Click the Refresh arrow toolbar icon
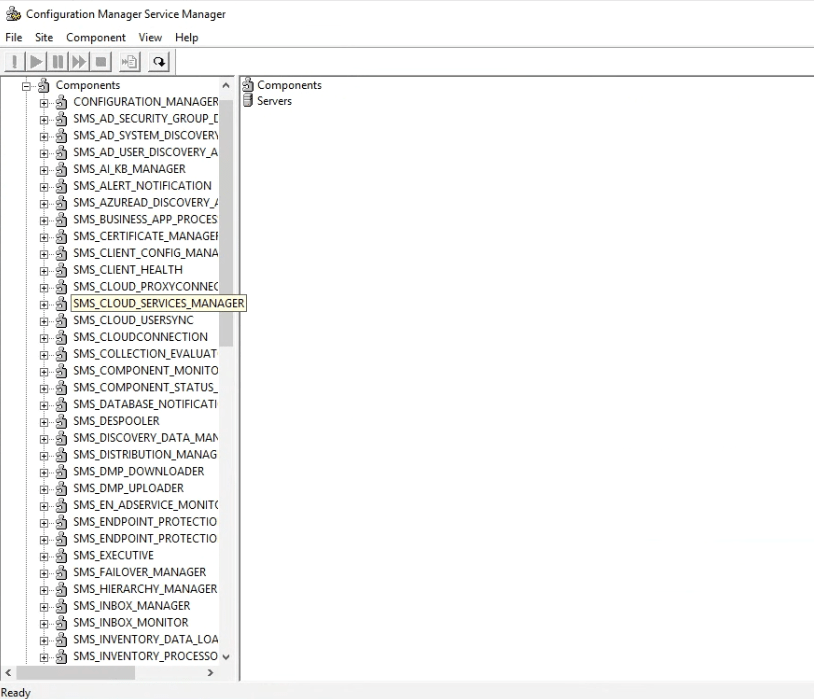This screenshot has width=814, height=699. coord(159,62)
